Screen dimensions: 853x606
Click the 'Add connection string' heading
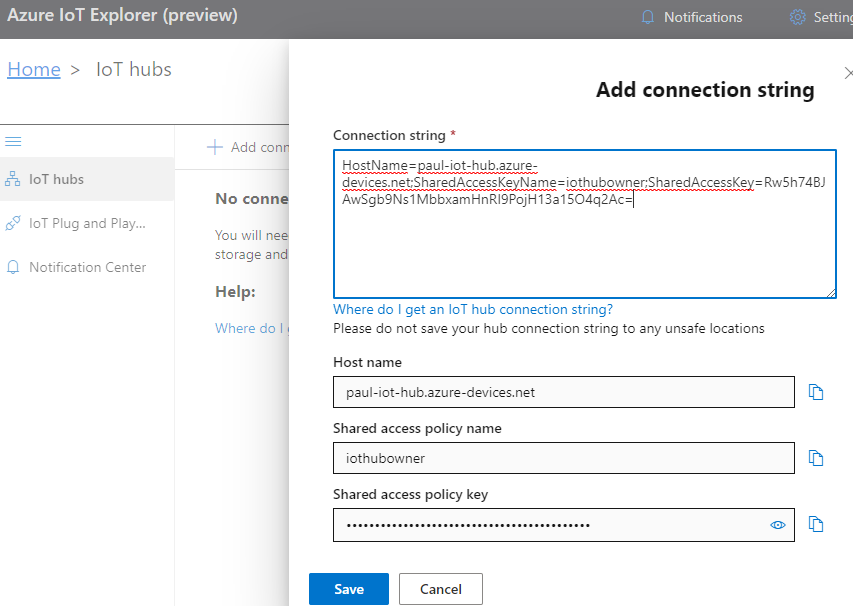(x=705, y=90)
